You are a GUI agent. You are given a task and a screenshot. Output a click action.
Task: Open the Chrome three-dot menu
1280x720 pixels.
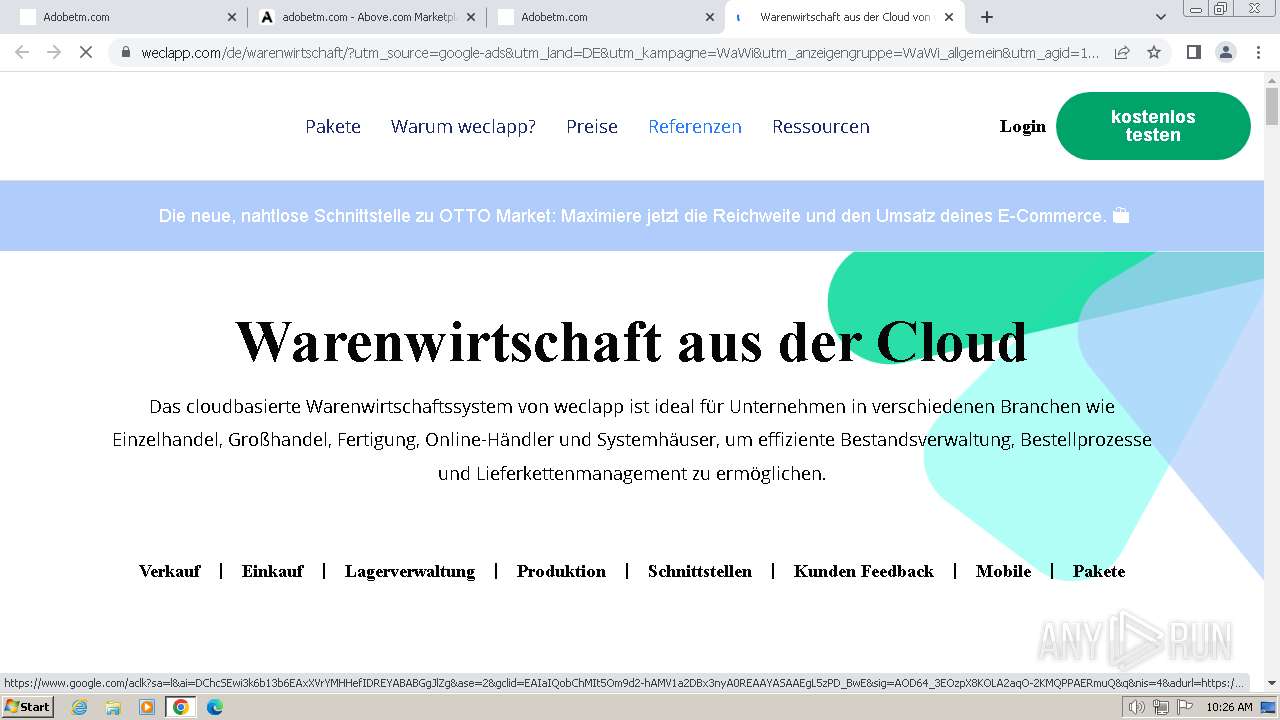[1257, 52]
